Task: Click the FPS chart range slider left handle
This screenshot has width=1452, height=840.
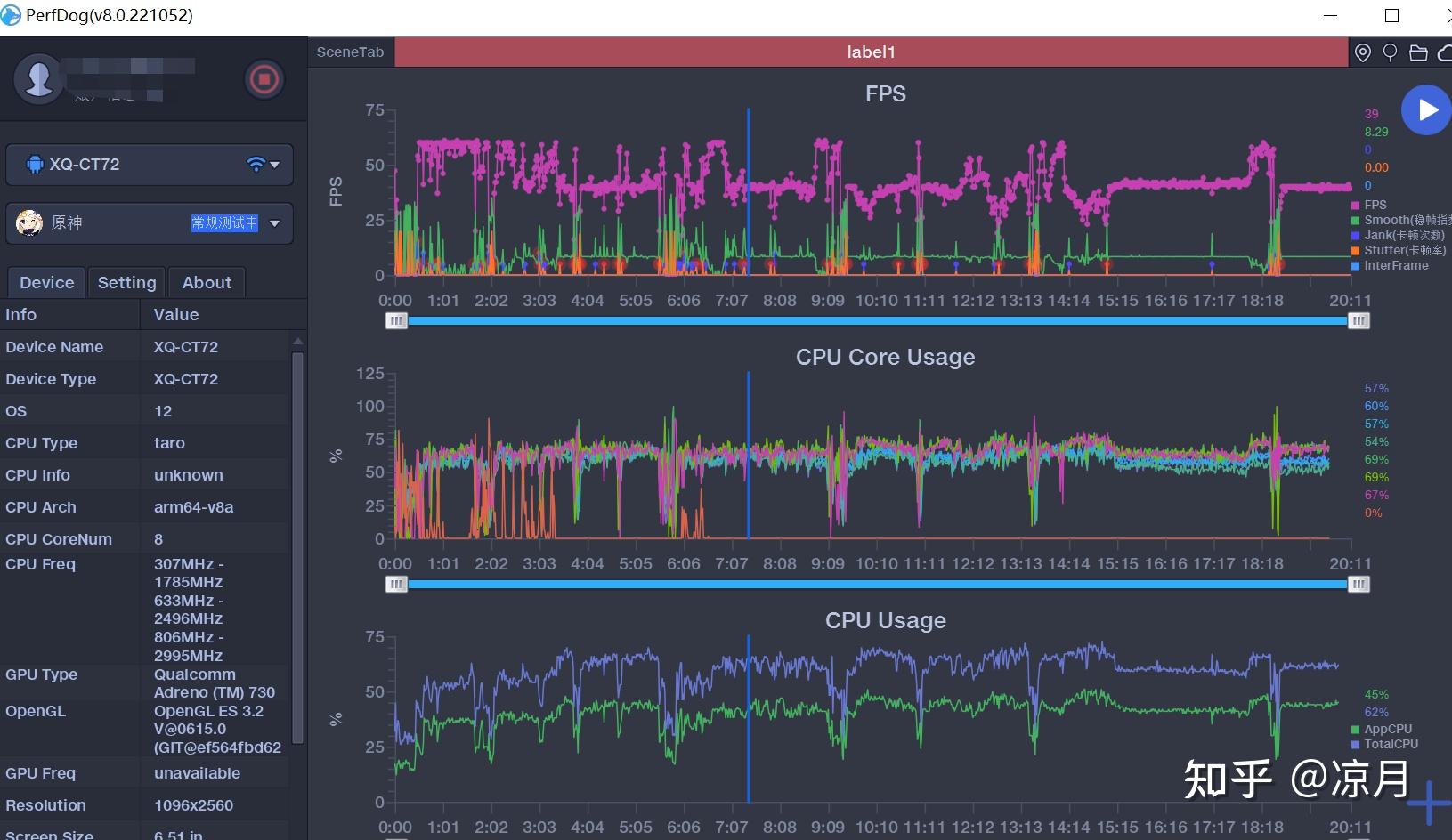Action: 396,320
